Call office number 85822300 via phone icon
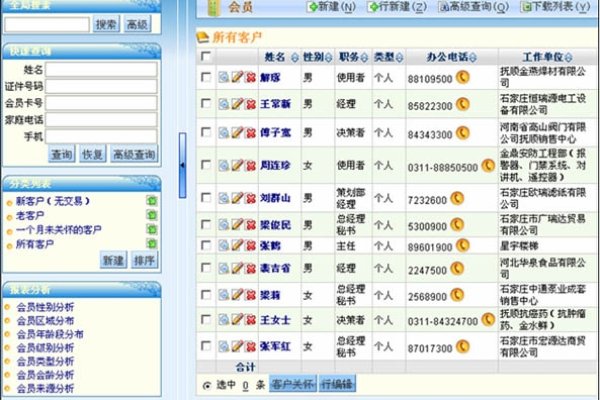 click(x=463, y=104)
